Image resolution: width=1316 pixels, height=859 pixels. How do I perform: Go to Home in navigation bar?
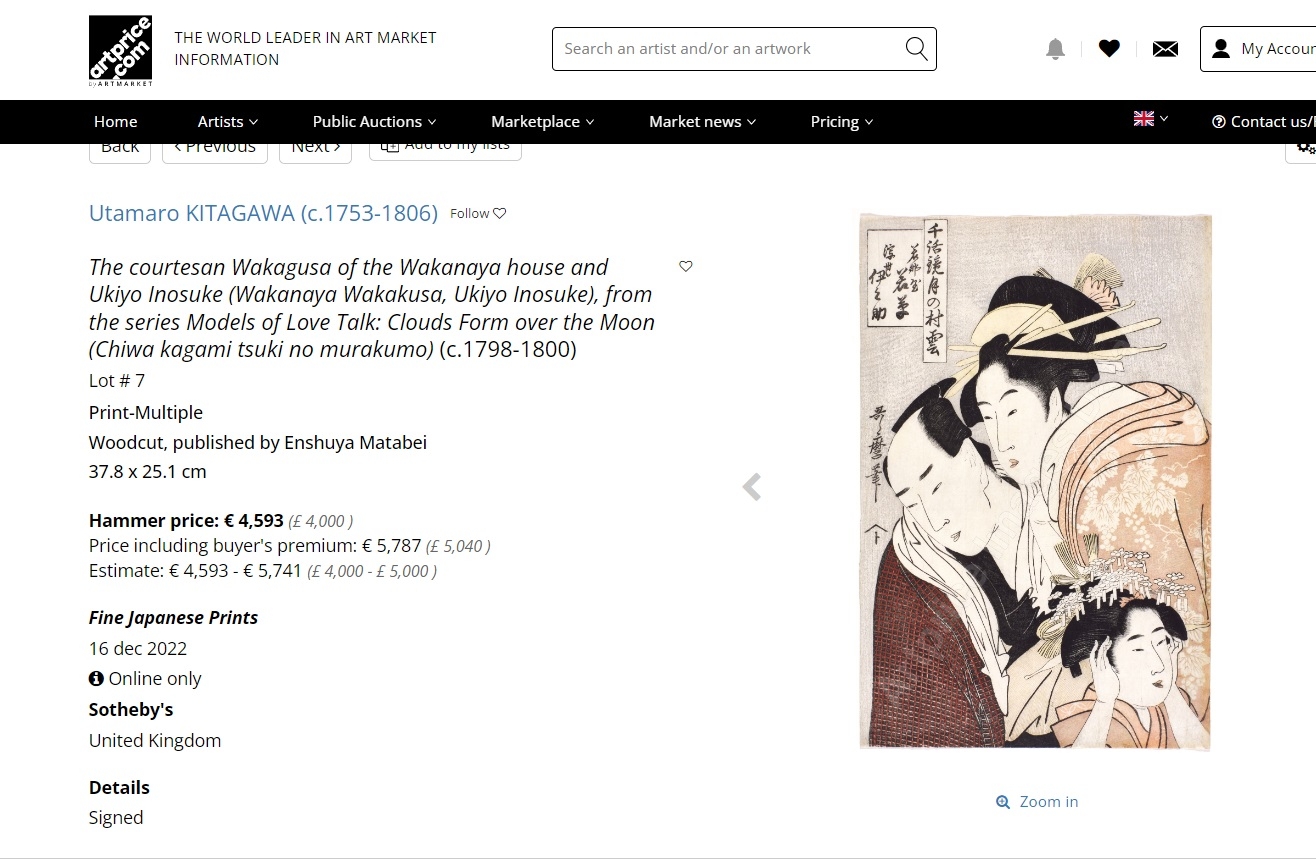pos(116,121)
